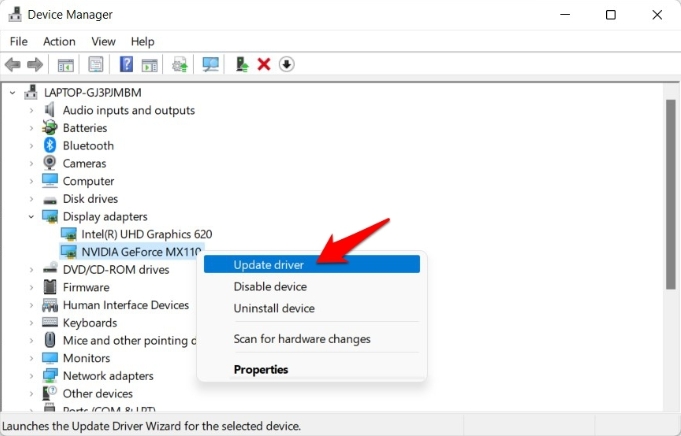Expand the Monitors category
Screen dimensions: 681x436
coord(31,358)
